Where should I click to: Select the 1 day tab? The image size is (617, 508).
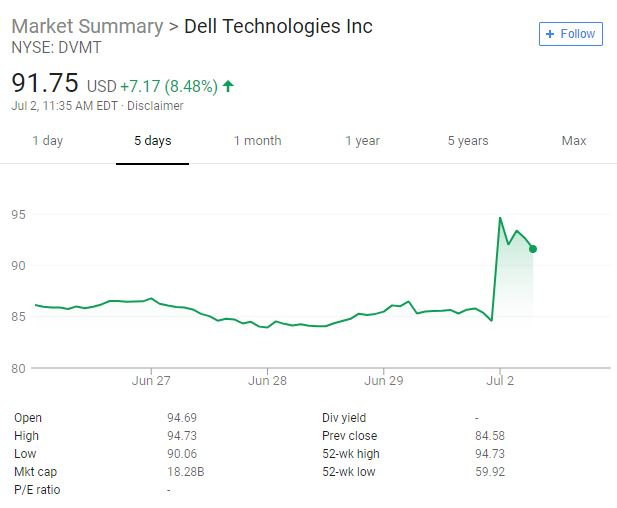(47, 141)
